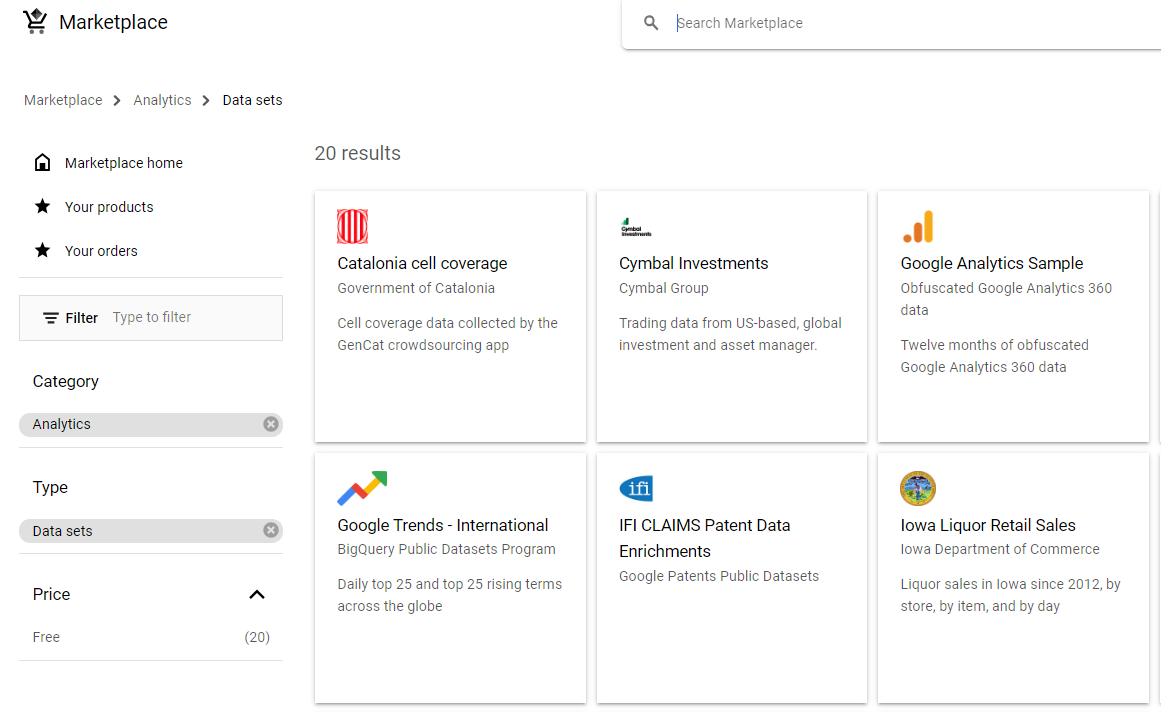Viewport: 1161px width, 712px height.
Task: Select the Google Trends arrow icon
Action: (362, 488)
